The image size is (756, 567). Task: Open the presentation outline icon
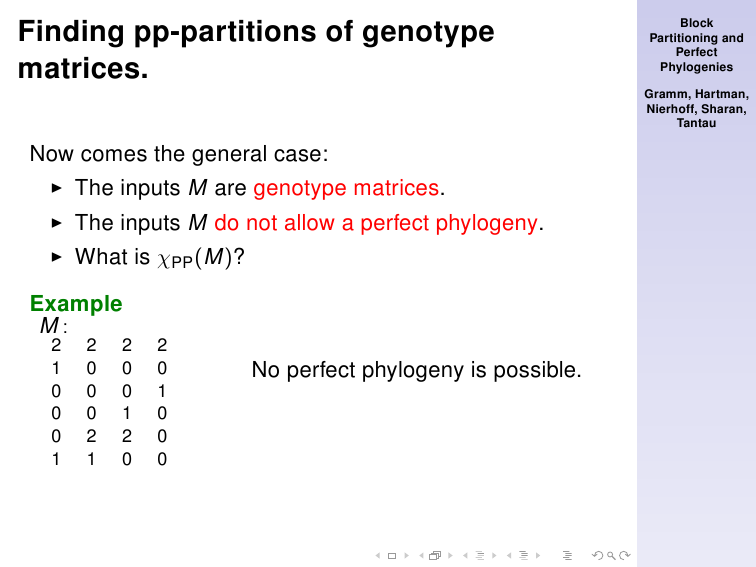point(567,555)
